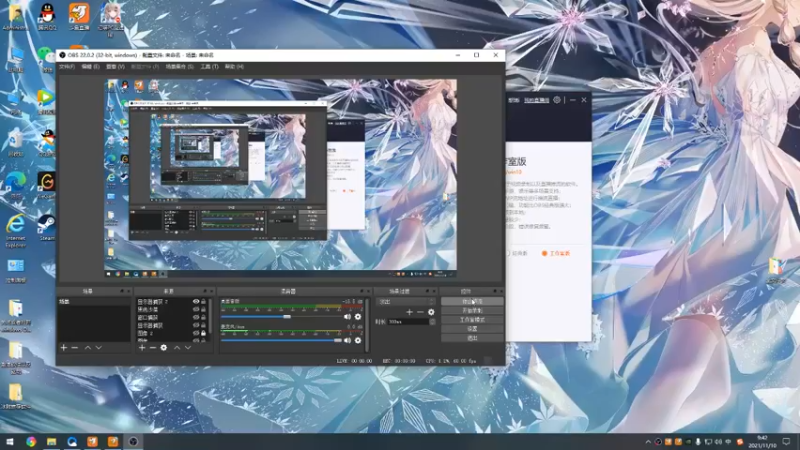The width and height of the screenshot is (800, 450).
Task: Toggle visibility of 显示器捕获 2 source
Action: click(x=195, y=302)
